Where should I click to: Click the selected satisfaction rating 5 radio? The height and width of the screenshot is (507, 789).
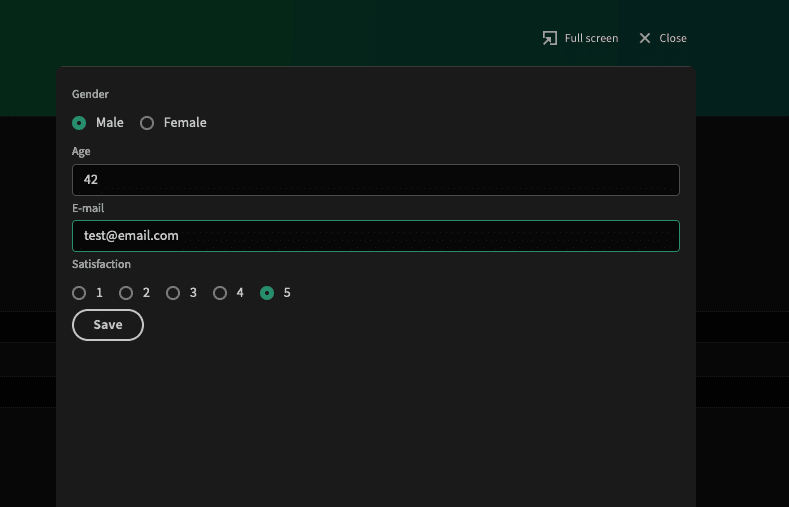(267, 293)
